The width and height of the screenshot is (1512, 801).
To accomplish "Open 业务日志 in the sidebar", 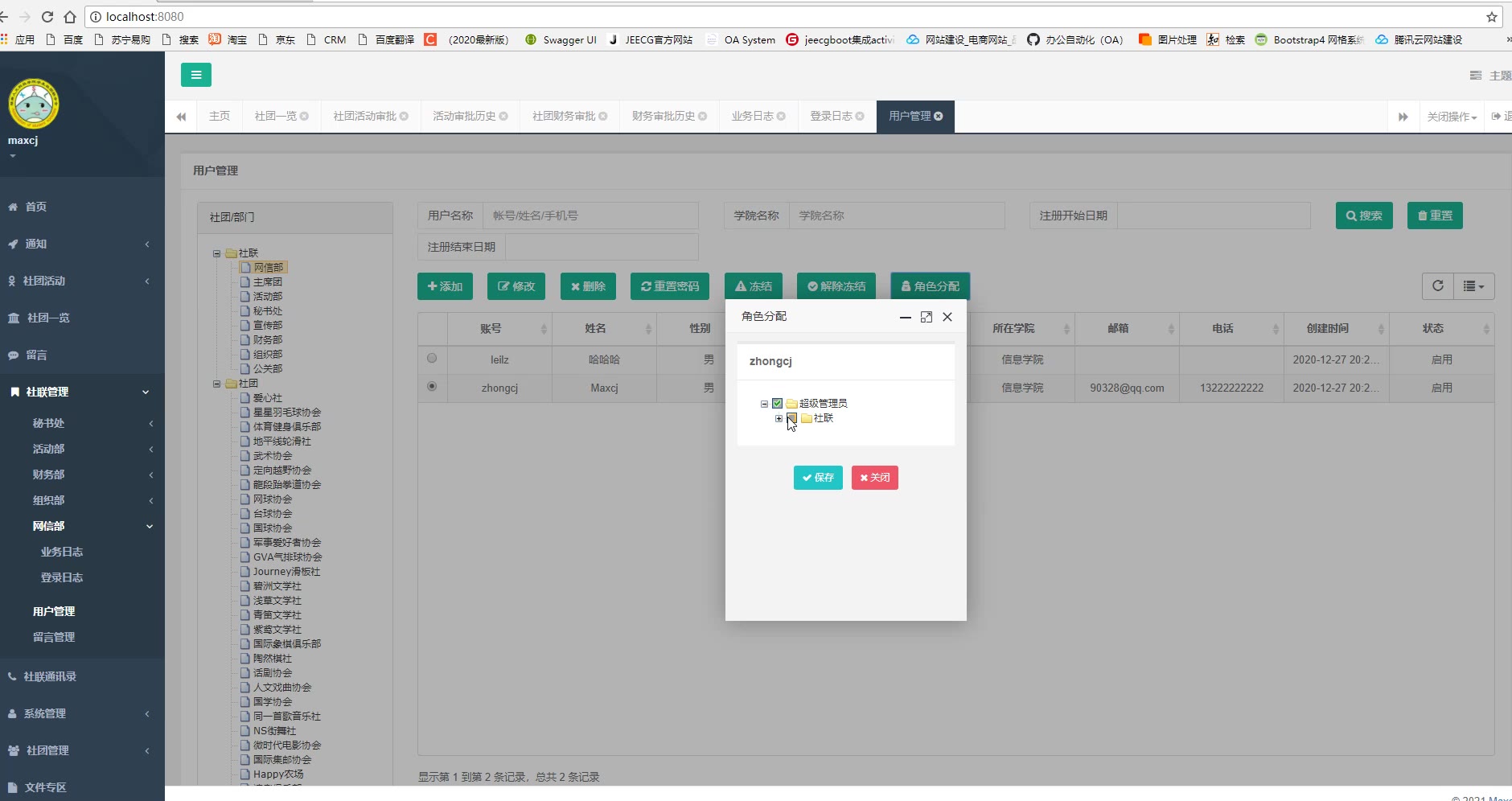I will (62, 552).
